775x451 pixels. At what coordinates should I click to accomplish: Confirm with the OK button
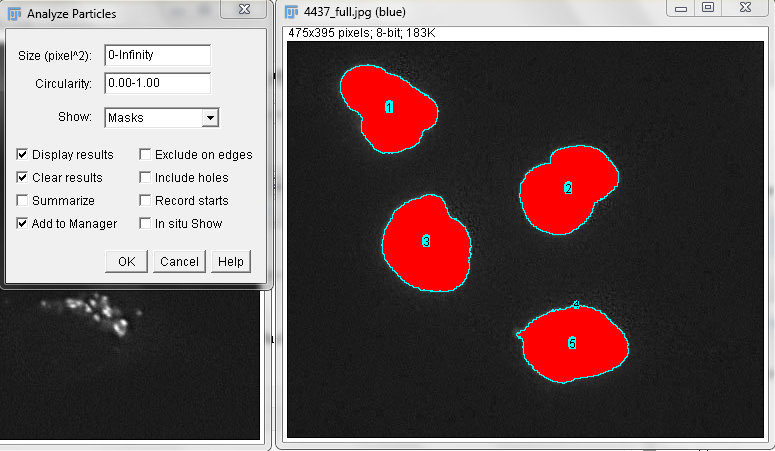pos(127,261)
